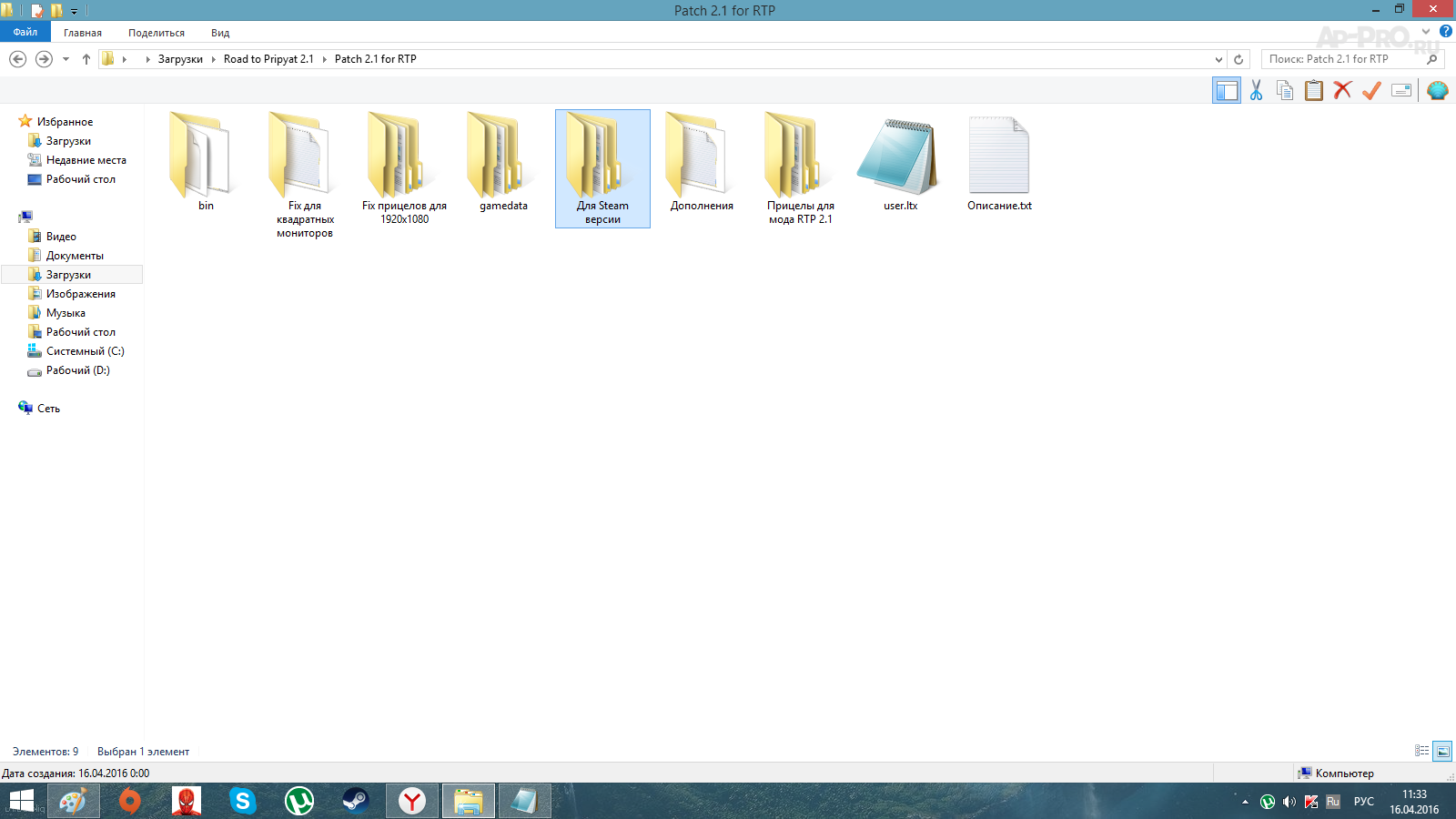The height and width of the screenshot is (819, 1456).
Task: Show hidden tray icons arrow
Action: (x=1245, y=802)
